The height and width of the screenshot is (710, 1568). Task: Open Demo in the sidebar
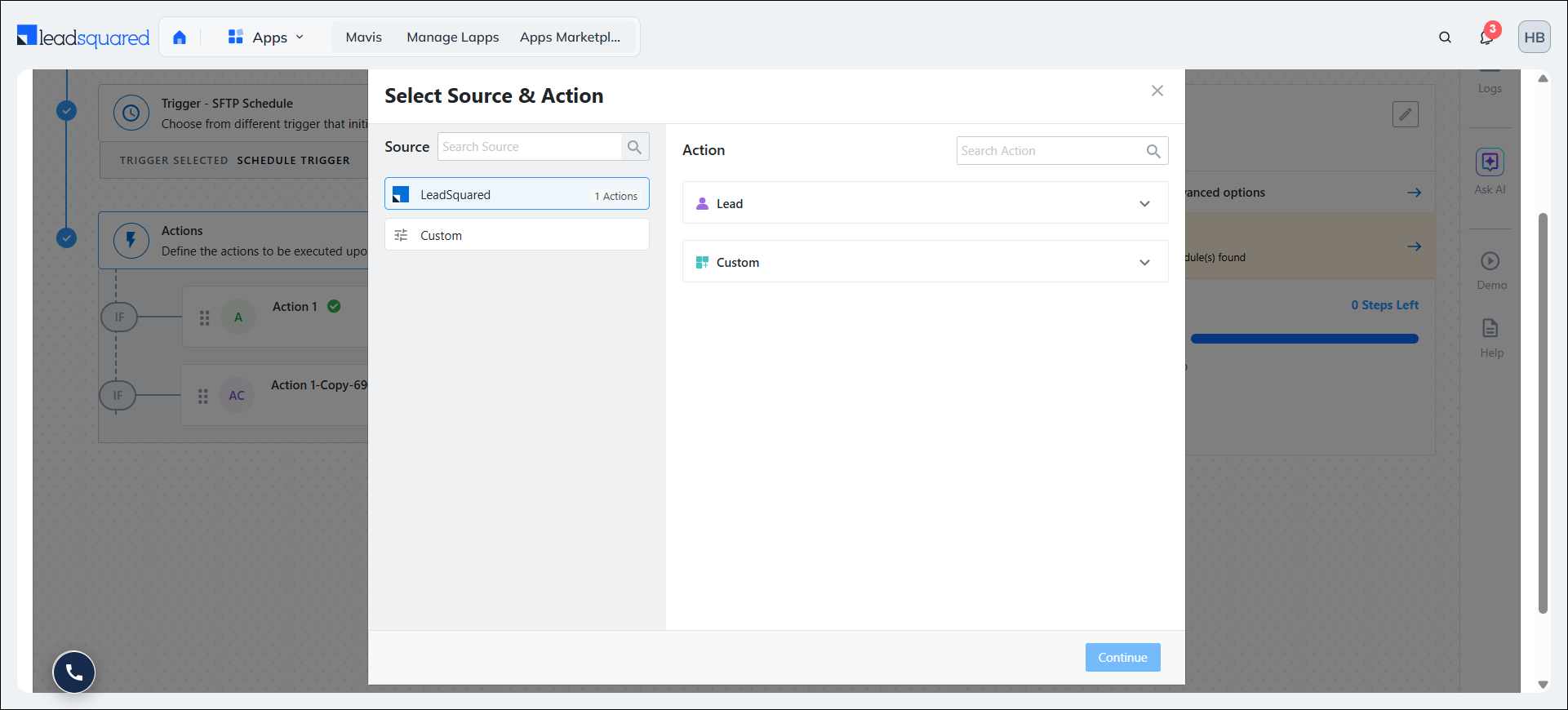(x=1491, y=271)
